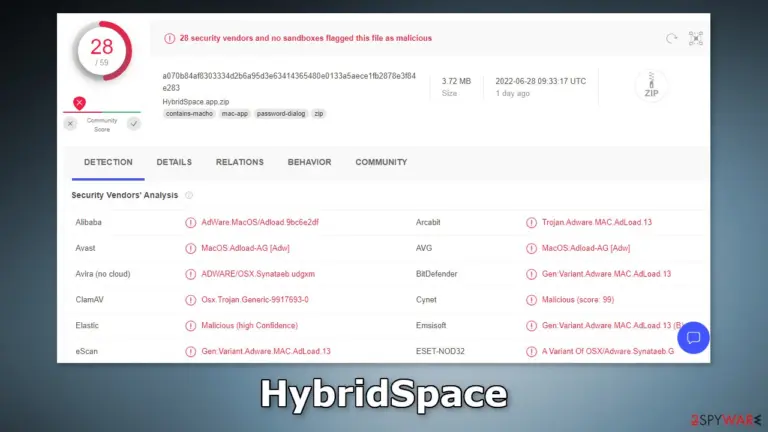Open the Details tab
The image size is (768, 432).
(x=174, y=162)
